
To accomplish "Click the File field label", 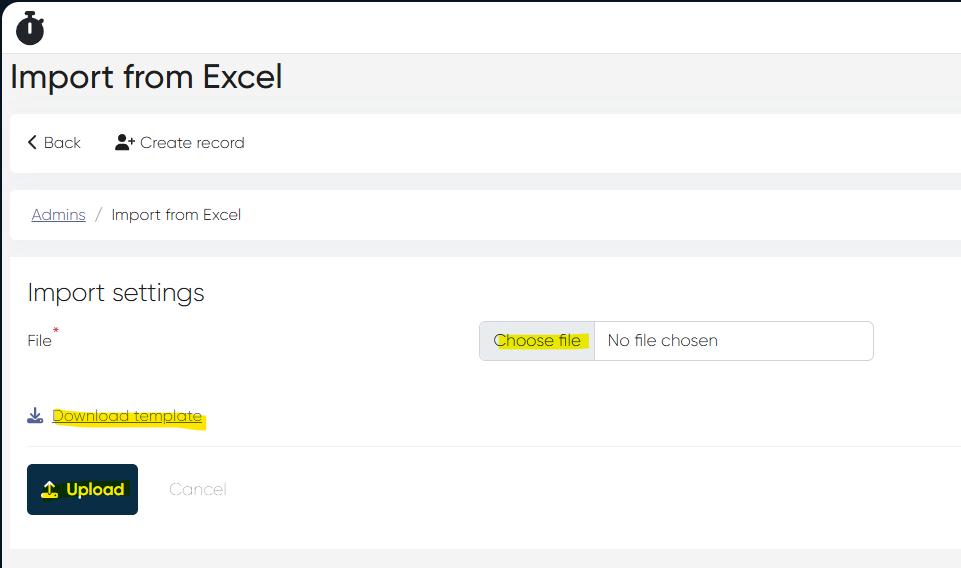I will pyautogui.click(x=39, y=341).
